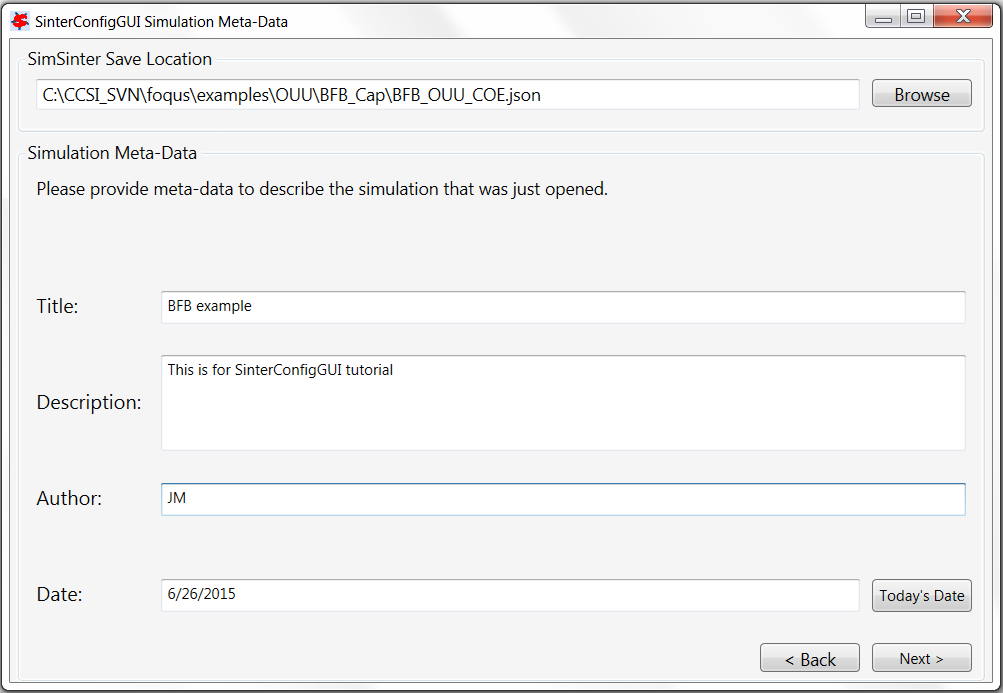Minimize the SinterConfigGUI window
Viewport: 1003px width, 693px height.
882,17
